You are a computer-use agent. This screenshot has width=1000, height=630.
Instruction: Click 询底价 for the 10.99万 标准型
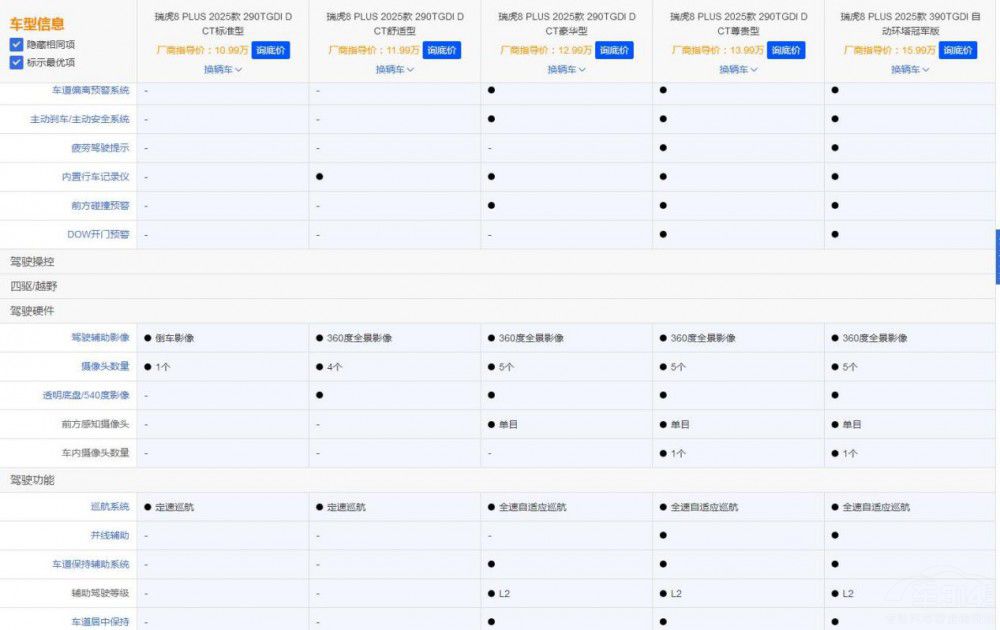pos(270,50)
